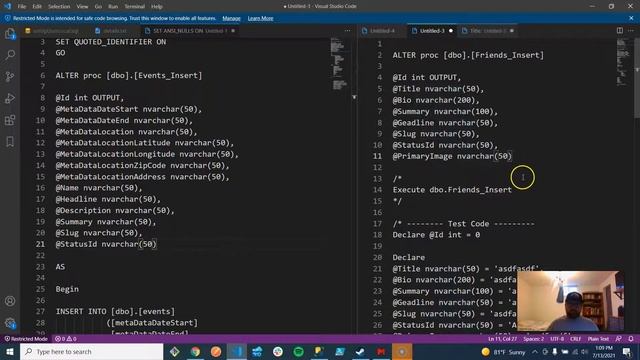The image size is (640, 360).
Task: Open the Source Control view
Action: click(10, 76)
